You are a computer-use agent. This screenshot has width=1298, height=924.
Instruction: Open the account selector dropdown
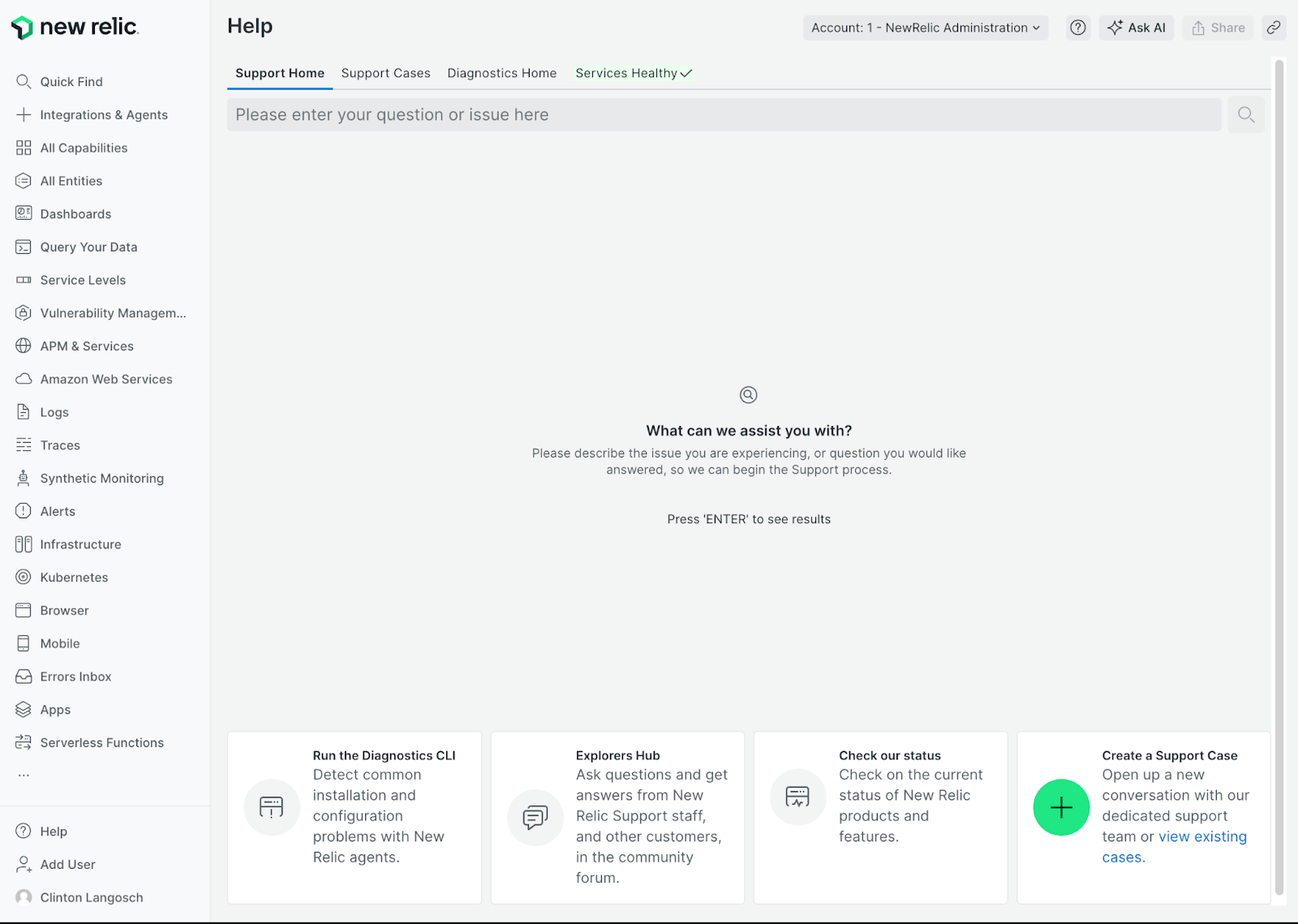925,27
